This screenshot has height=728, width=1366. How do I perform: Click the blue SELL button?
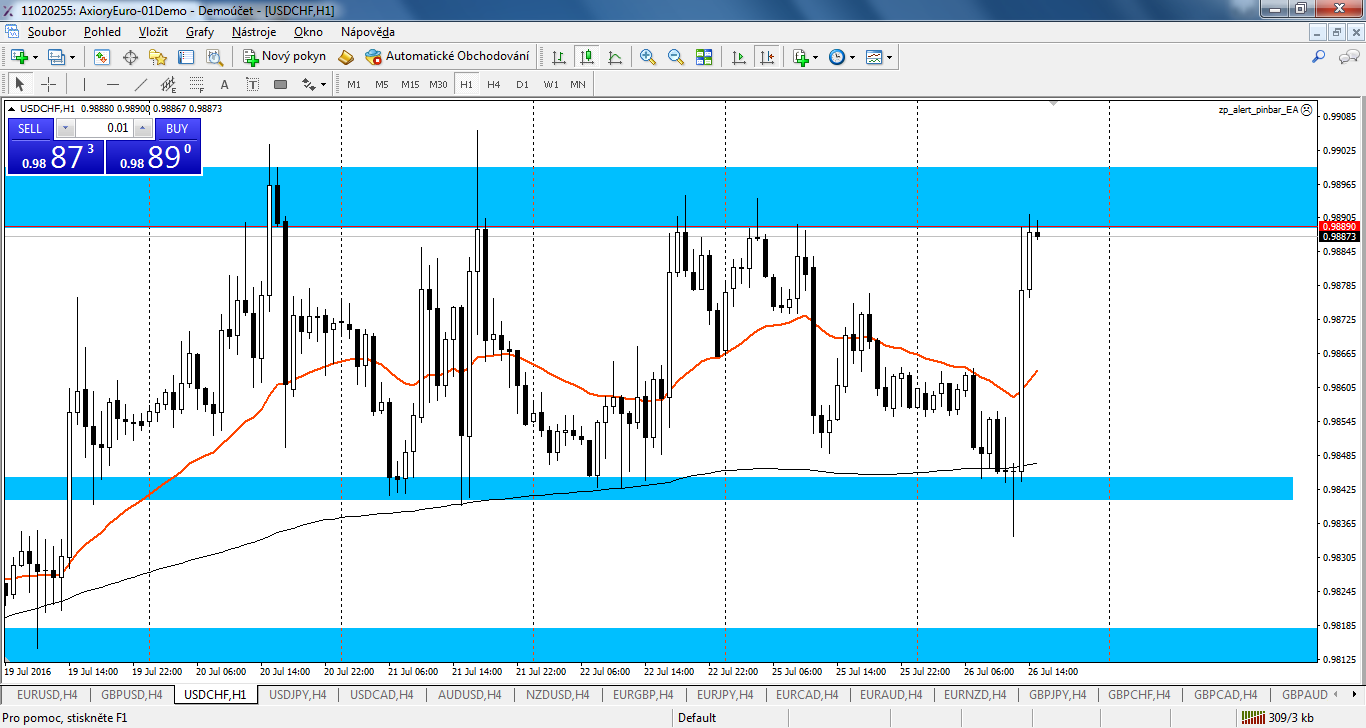[30, 128]
